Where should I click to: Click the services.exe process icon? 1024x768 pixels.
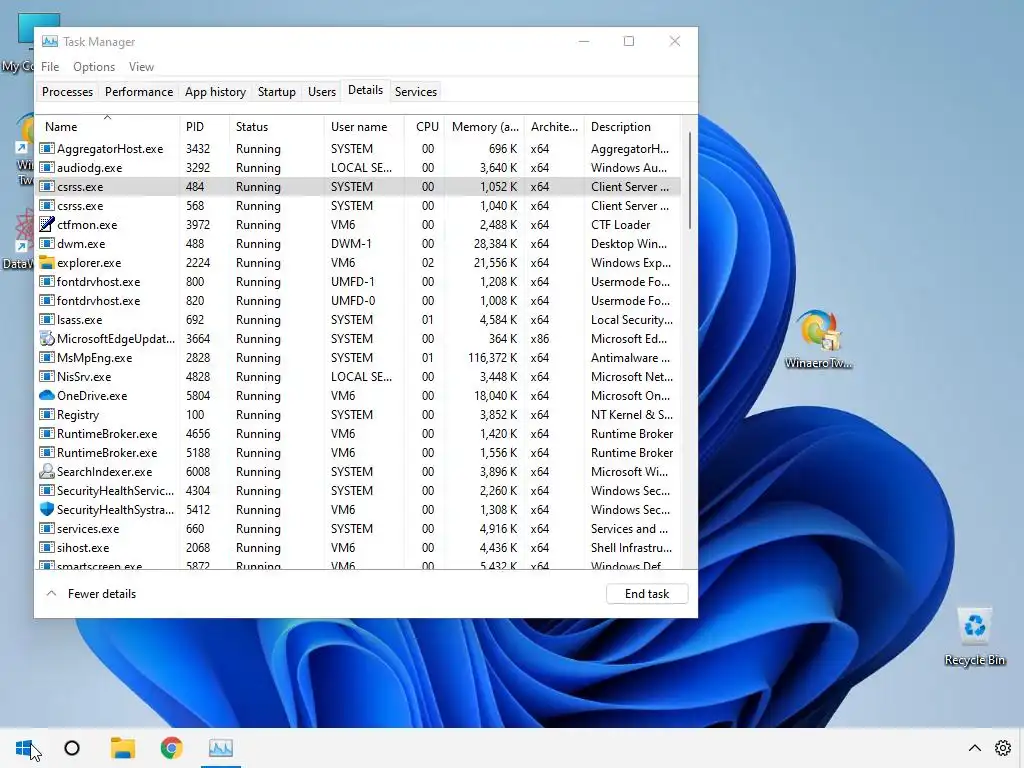click(46, 528)
